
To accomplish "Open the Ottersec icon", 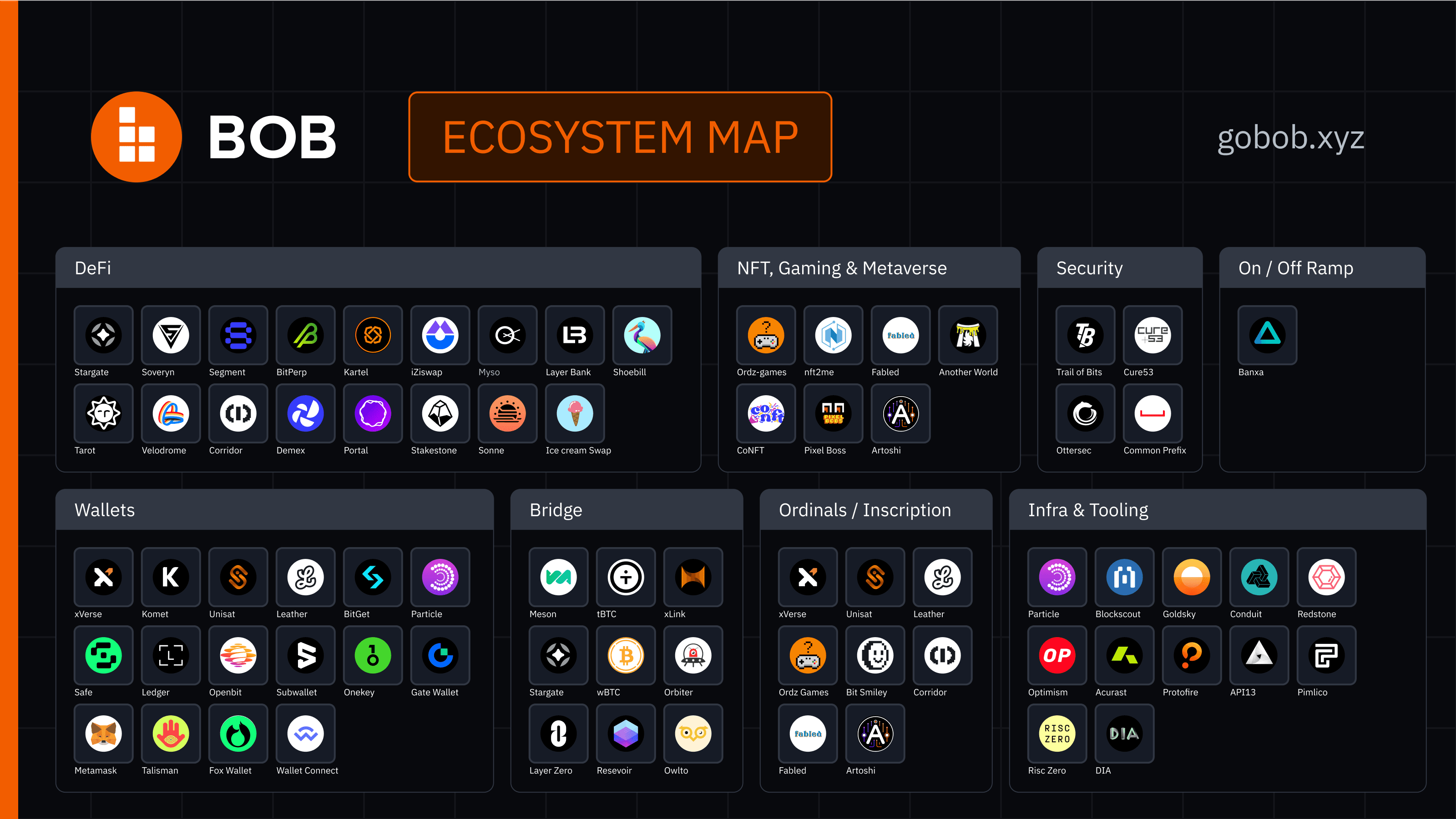I will 1085,413.
